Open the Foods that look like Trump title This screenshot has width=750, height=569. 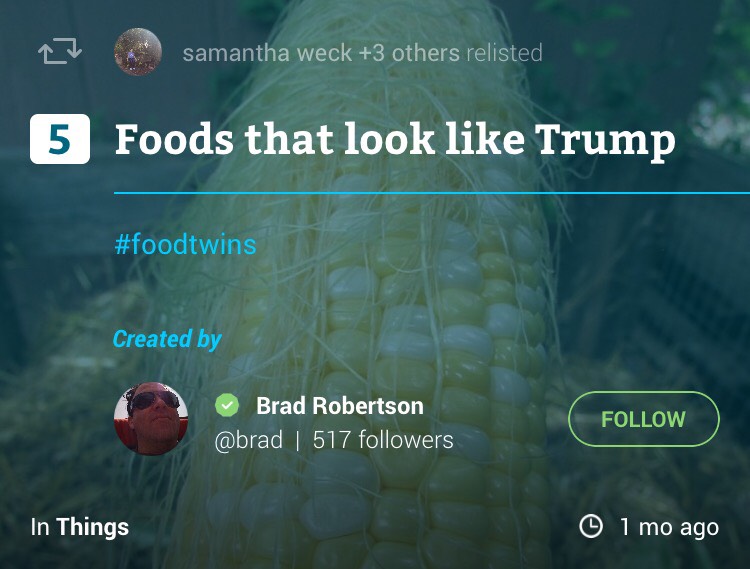tap(395, 140)
